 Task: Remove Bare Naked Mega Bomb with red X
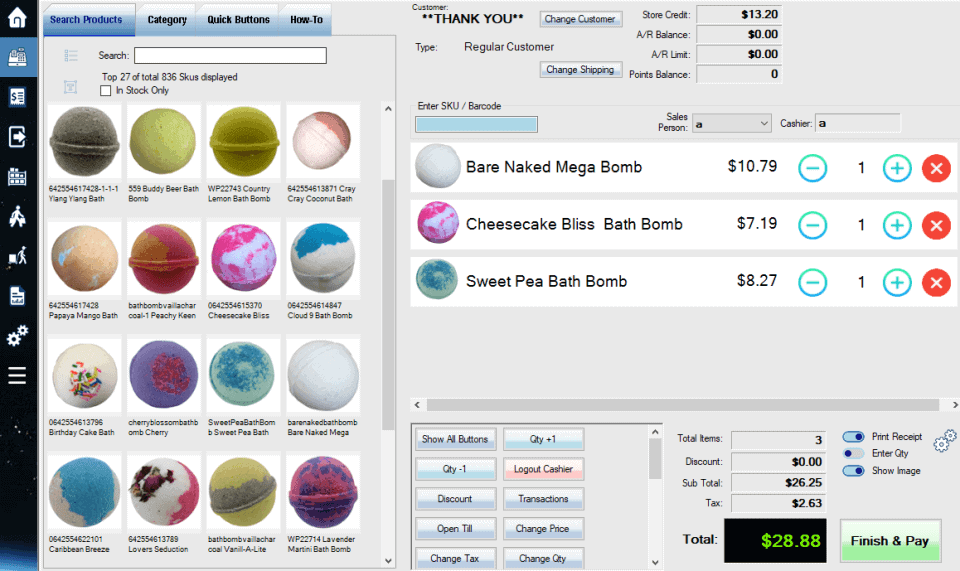tap(936, 168)
